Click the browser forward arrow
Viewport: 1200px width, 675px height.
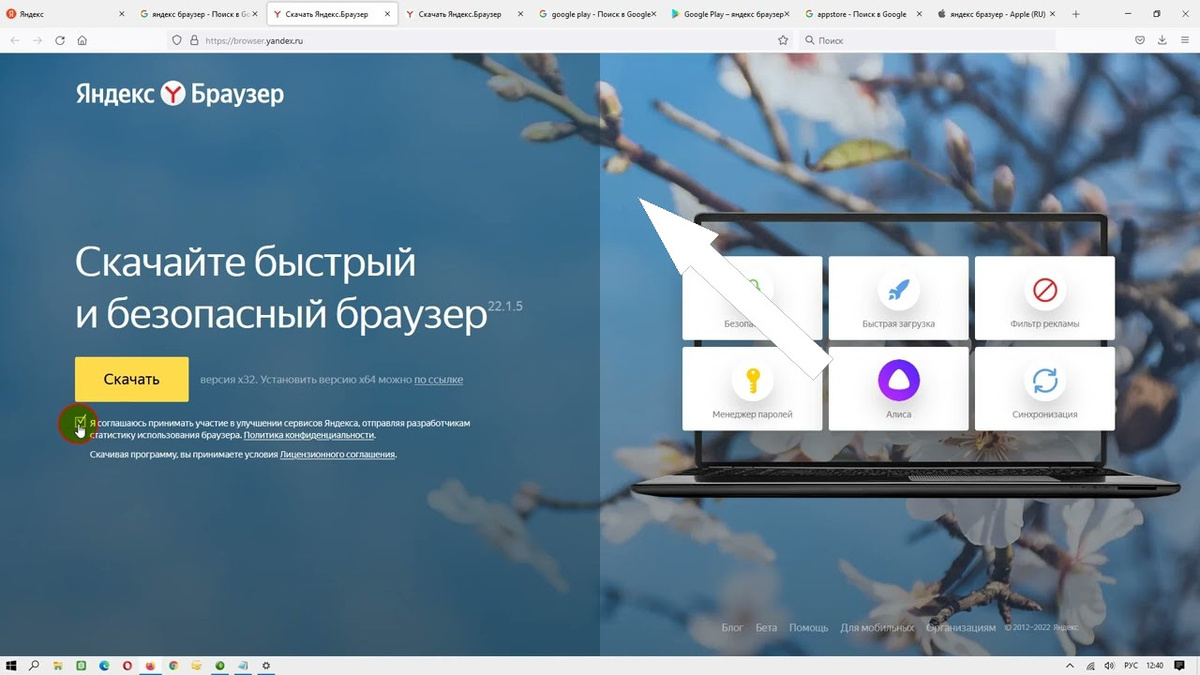(38, 40)
